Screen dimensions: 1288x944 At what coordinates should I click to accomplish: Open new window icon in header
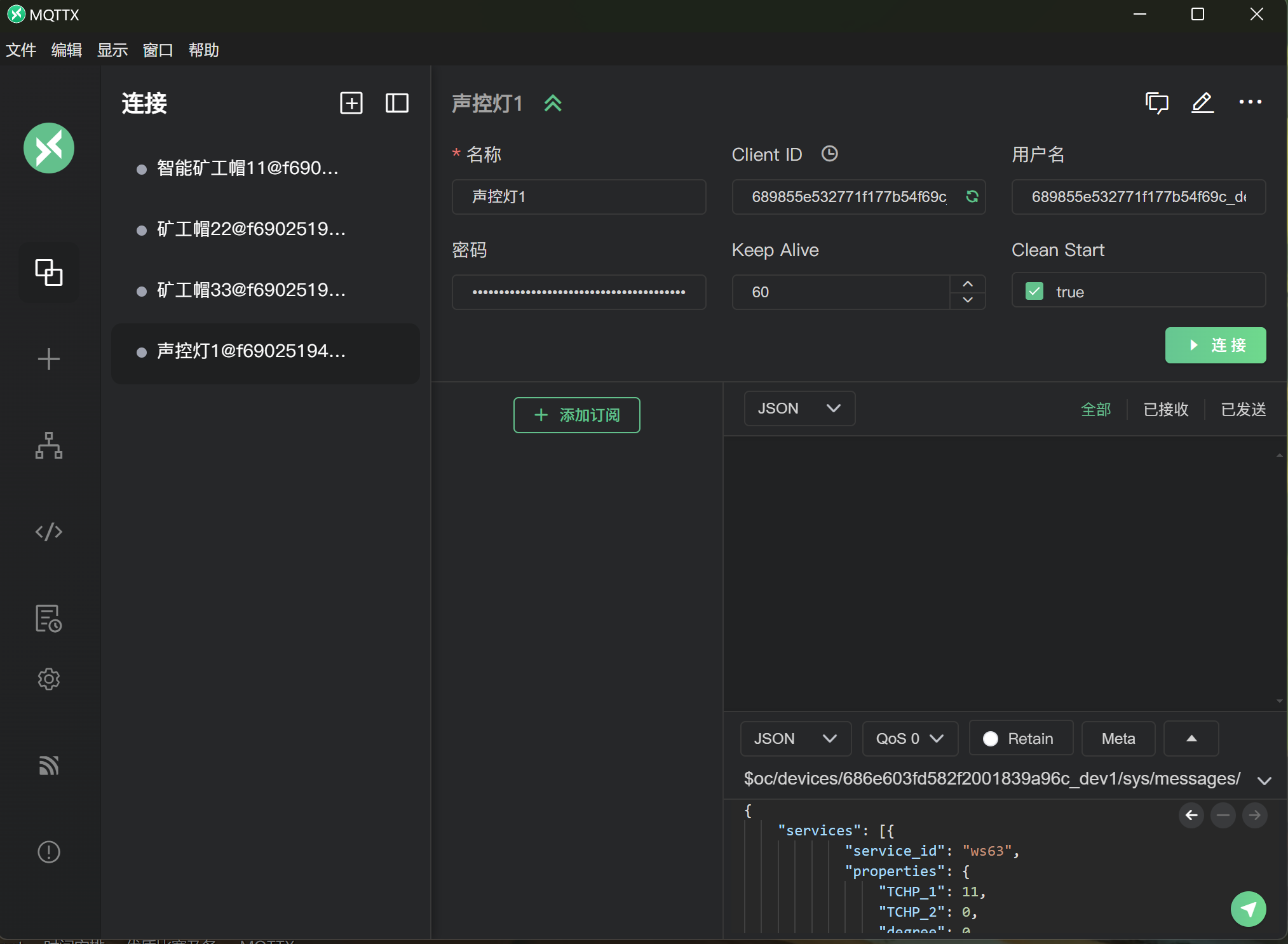point(1157,103)
